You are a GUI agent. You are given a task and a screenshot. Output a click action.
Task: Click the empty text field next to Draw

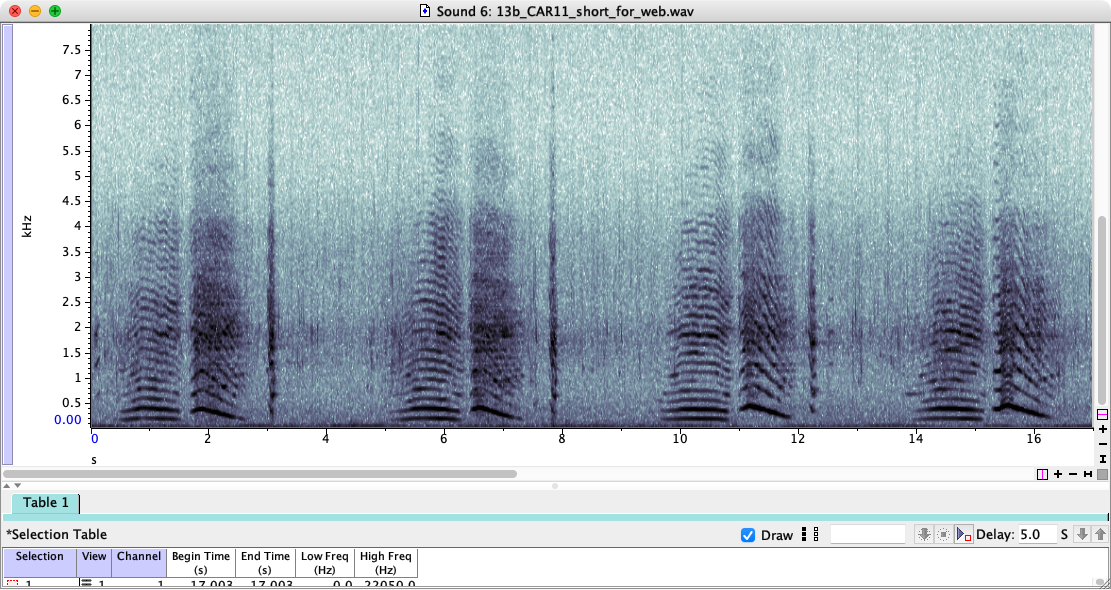click(868, 535)
